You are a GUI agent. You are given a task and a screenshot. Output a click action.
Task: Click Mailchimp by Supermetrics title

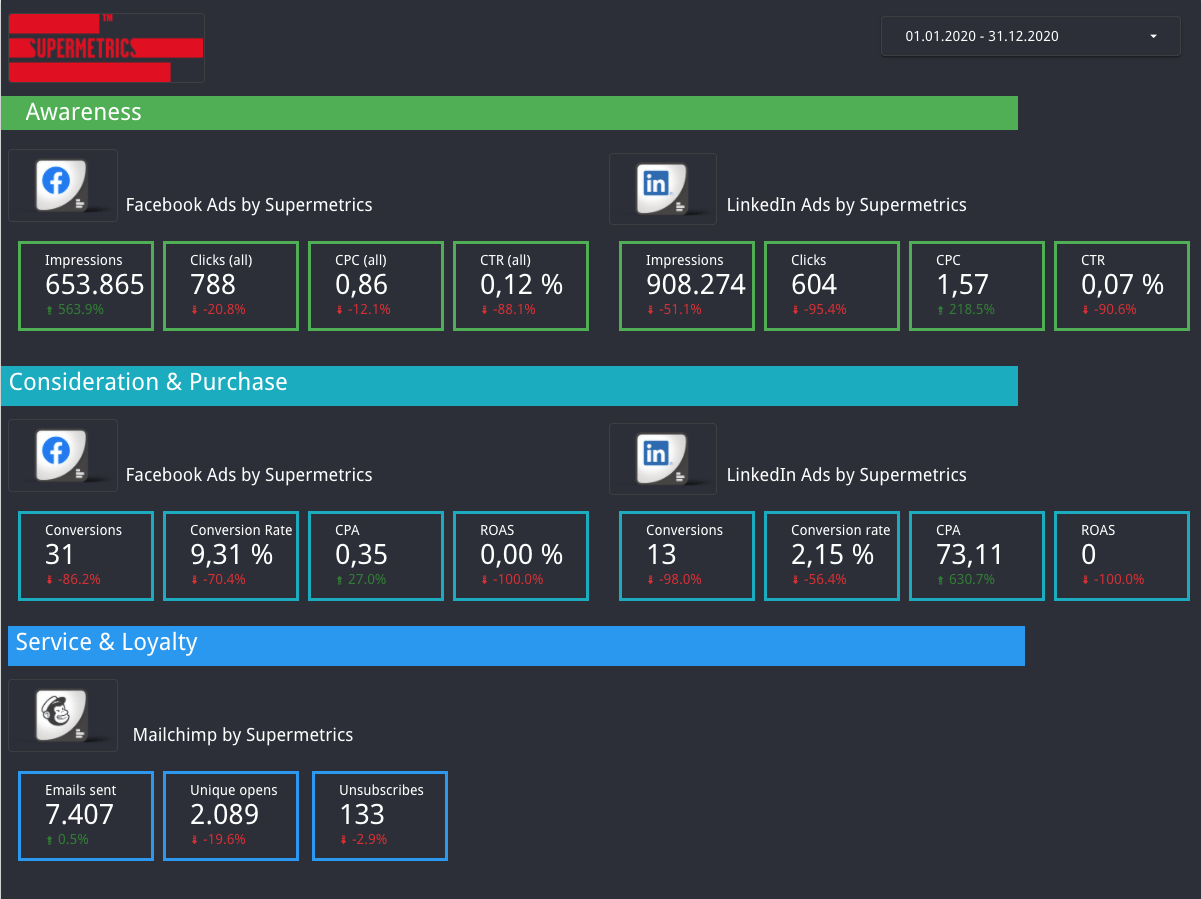(x=243, y=735)
